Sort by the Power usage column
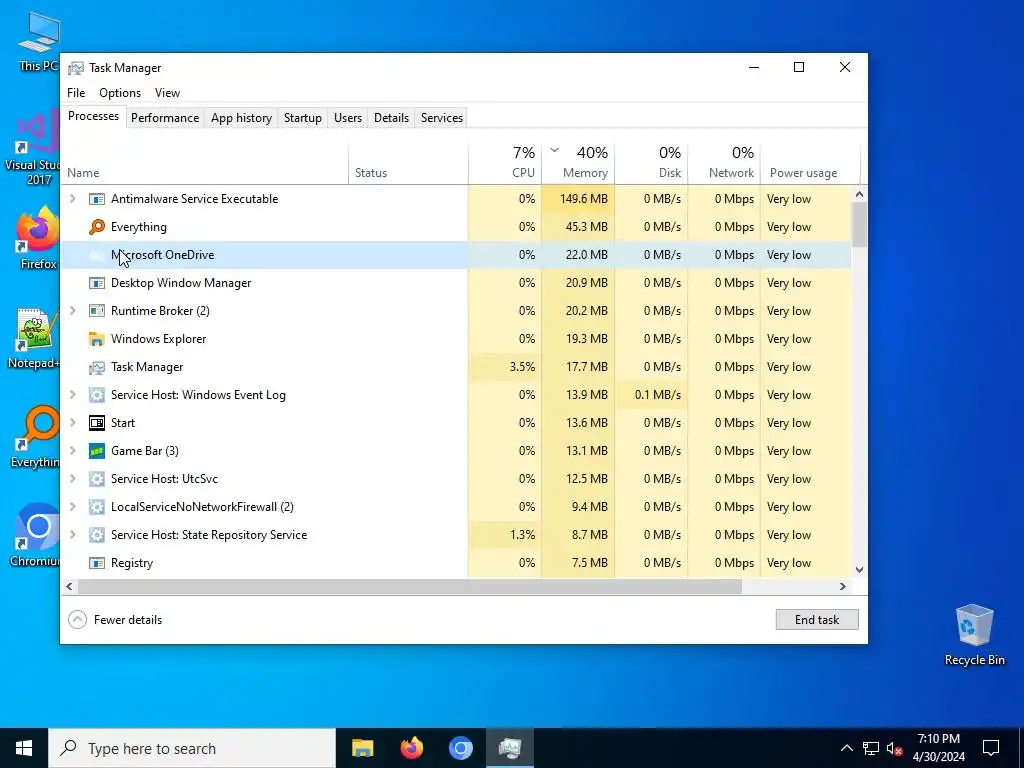The width and height of the screenshot is (1024, 768). (810, 162)
